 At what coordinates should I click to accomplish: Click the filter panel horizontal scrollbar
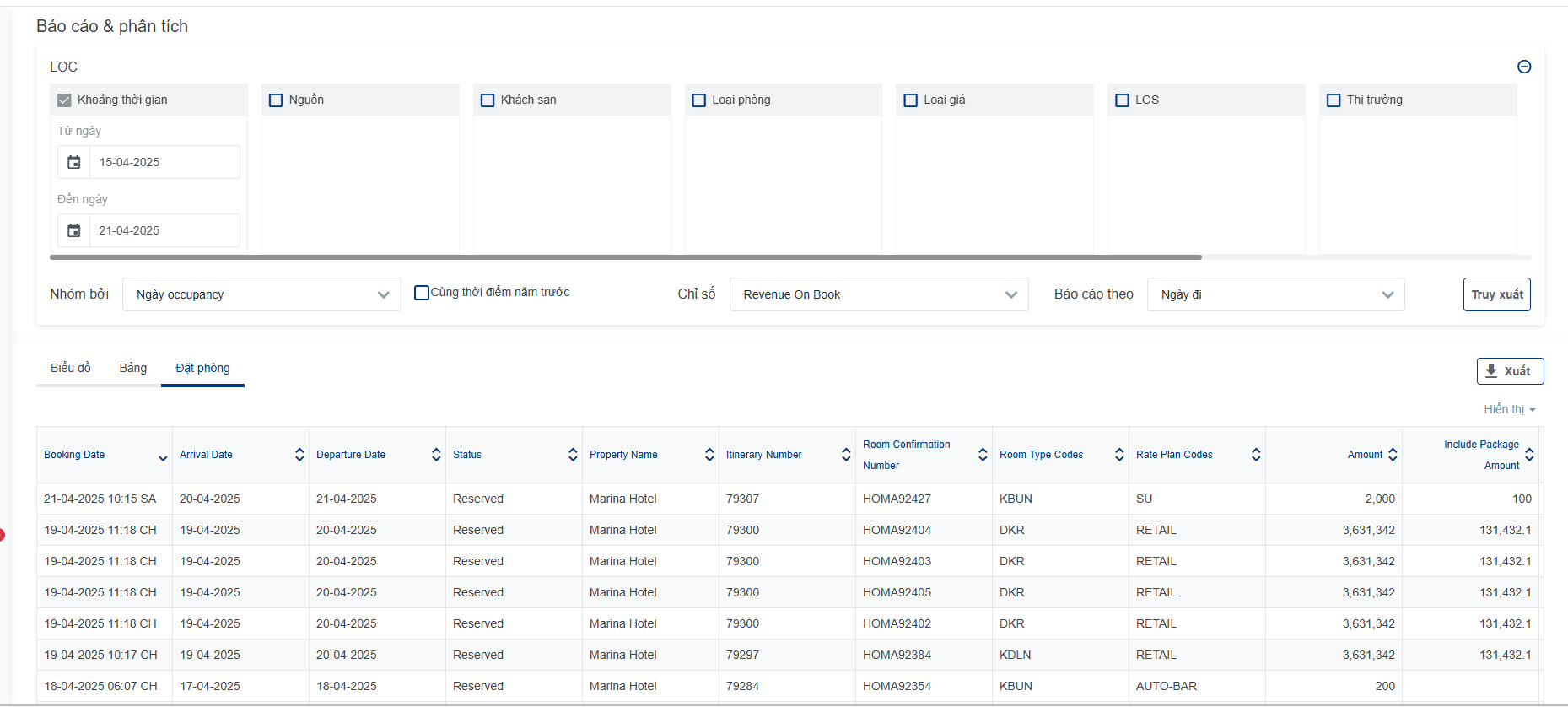pos(625,256)
